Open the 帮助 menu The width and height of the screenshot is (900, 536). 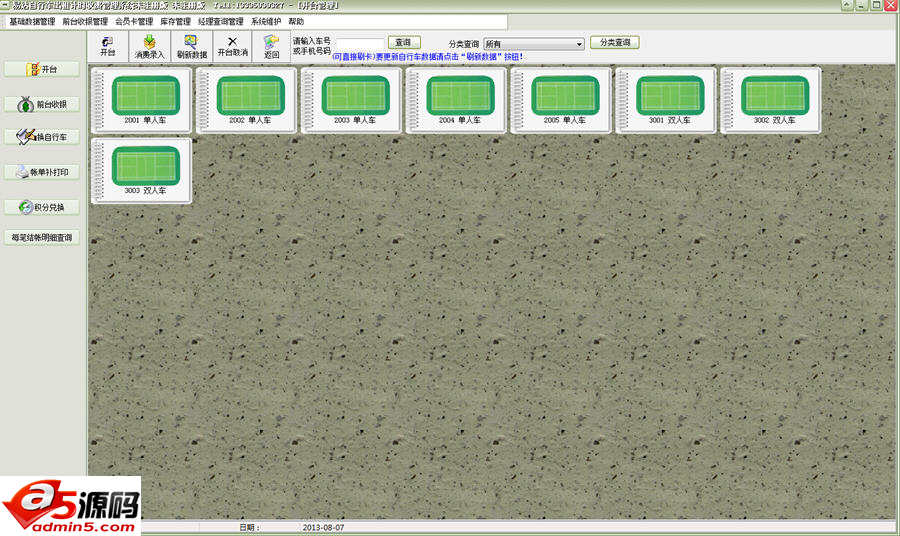click(x=296, y=21)
